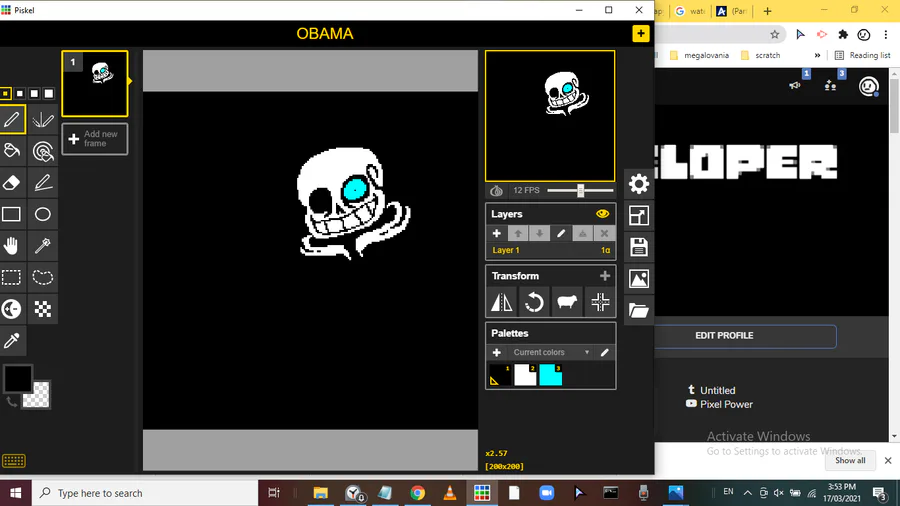The height and width of the screenshot is (506, 900).
Task: Select the Color picker eyedropper tool
Action: click(x=11, y=340)
